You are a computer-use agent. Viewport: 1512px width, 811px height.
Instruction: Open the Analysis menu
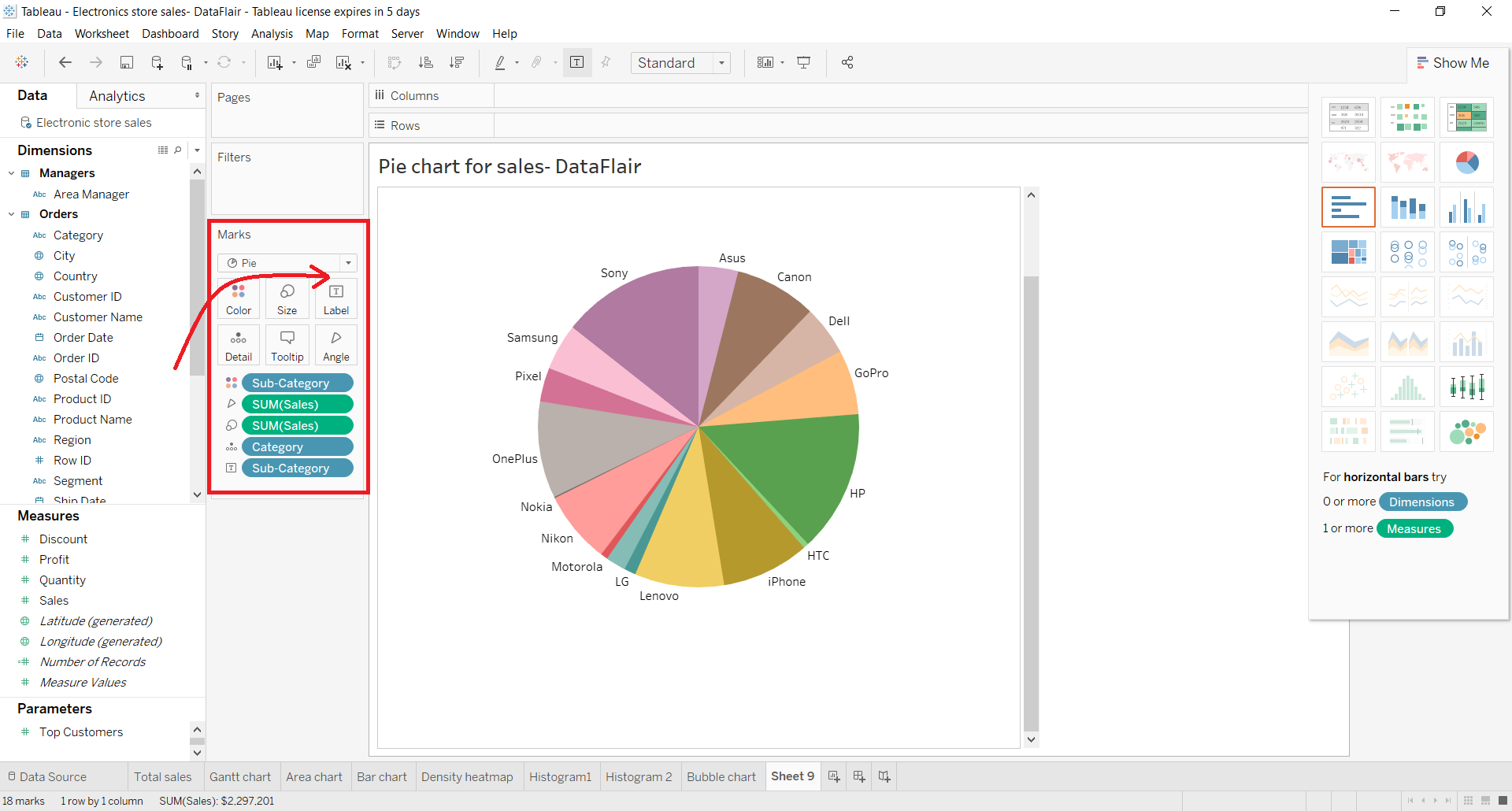click(272, 34)
